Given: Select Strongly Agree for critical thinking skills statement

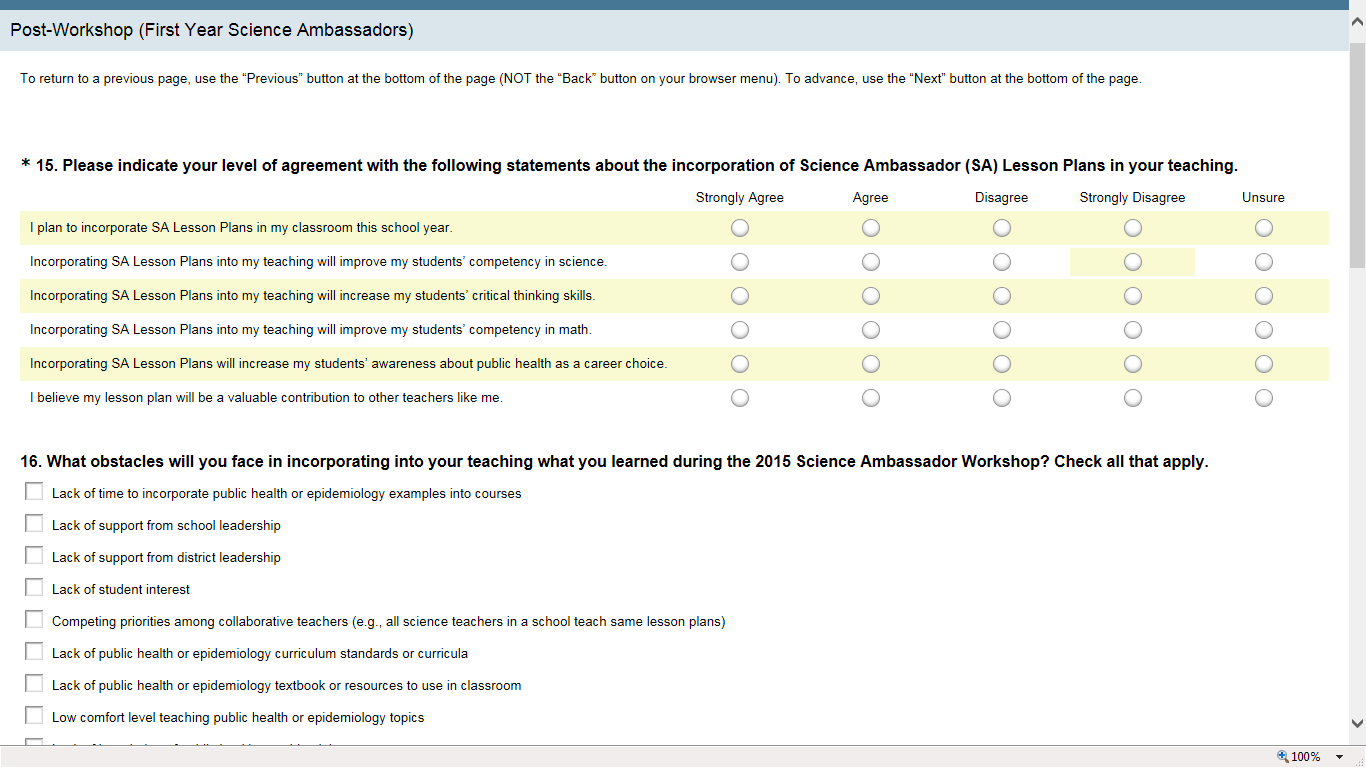Looking at the screenshot, I should tap(740, 296).
